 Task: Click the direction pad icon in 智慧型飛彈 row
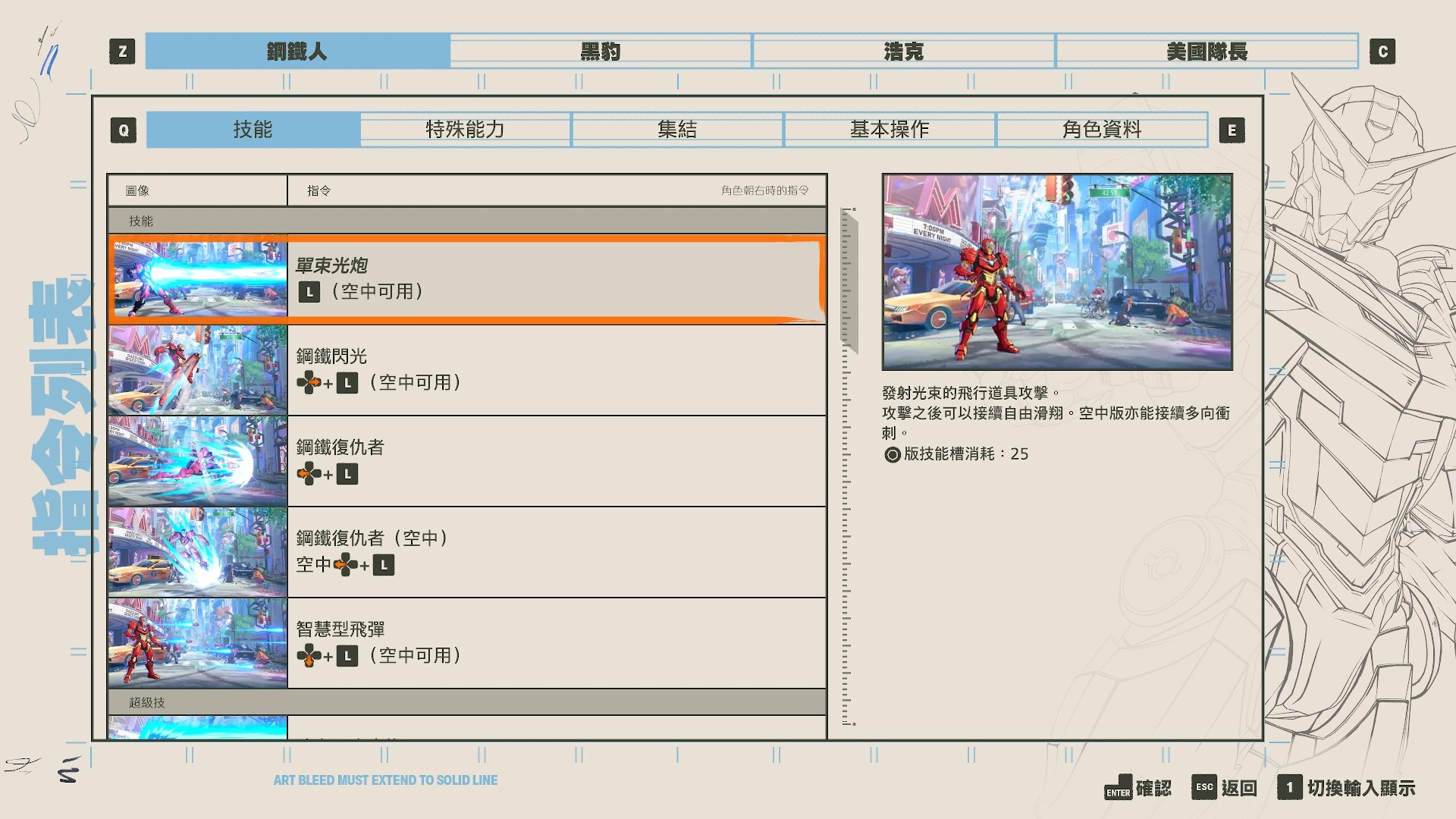coord(309,656)
